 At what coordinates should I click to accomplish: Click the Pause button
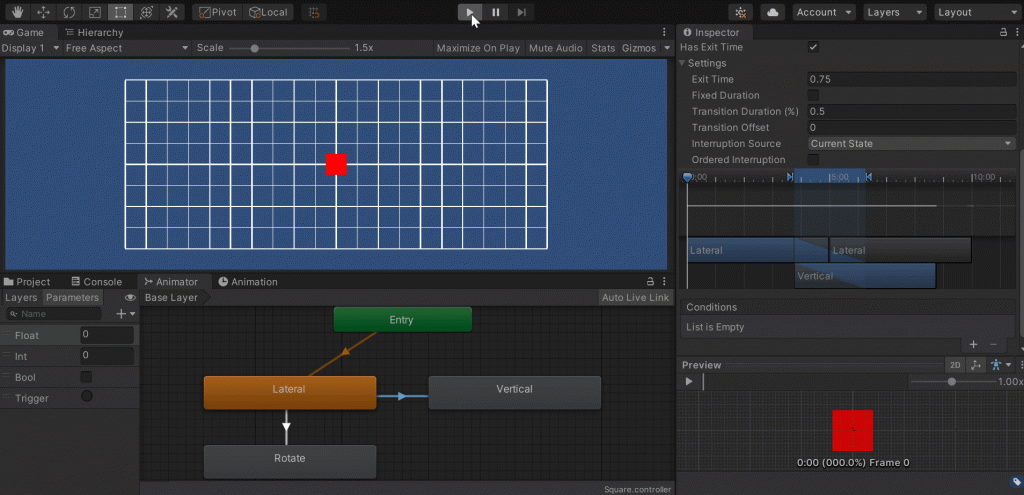click(495, 12)
